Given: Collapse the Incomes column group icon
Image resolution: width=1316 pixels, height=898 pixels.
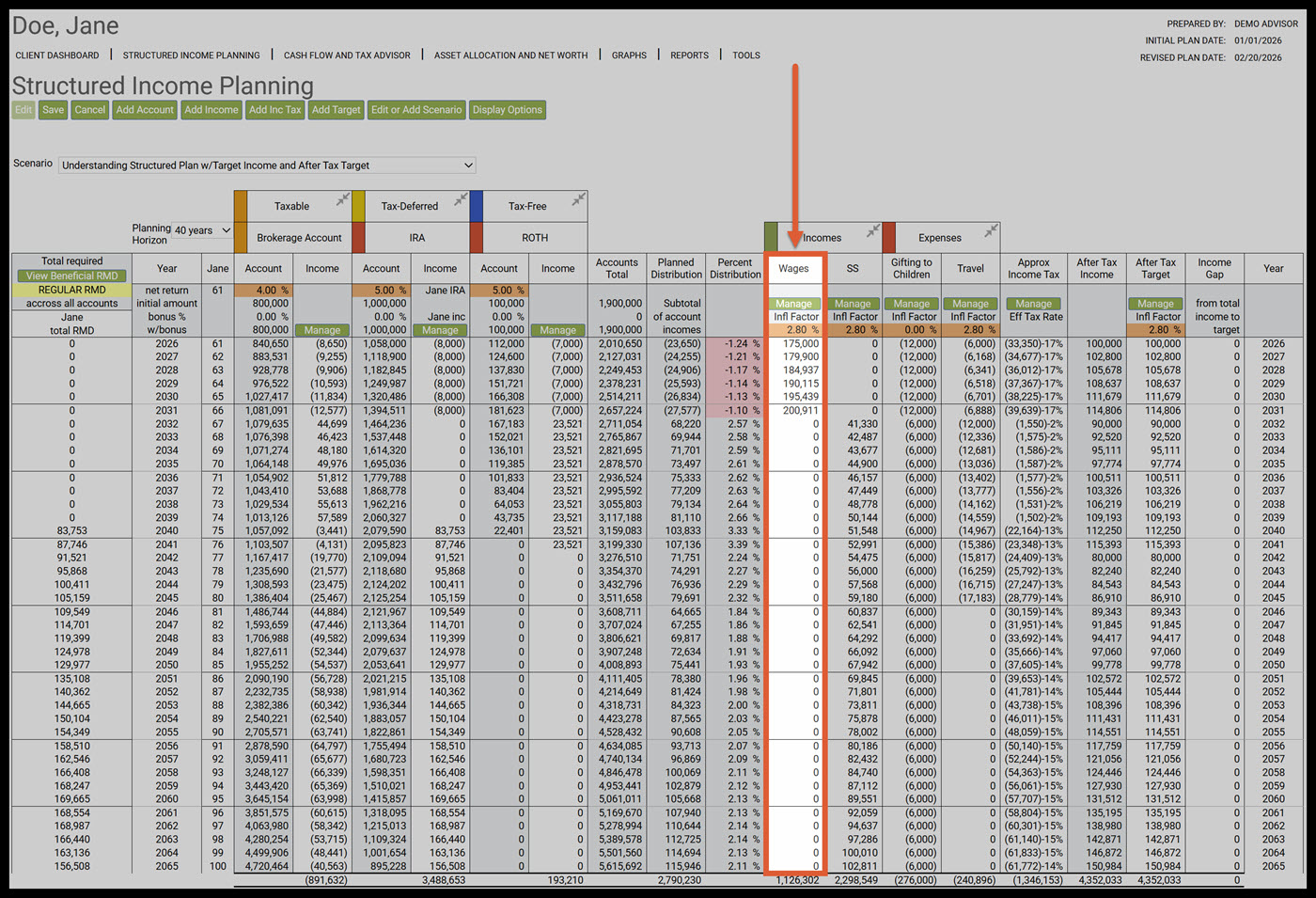Looking at the screenshot, I should (873, 229).
